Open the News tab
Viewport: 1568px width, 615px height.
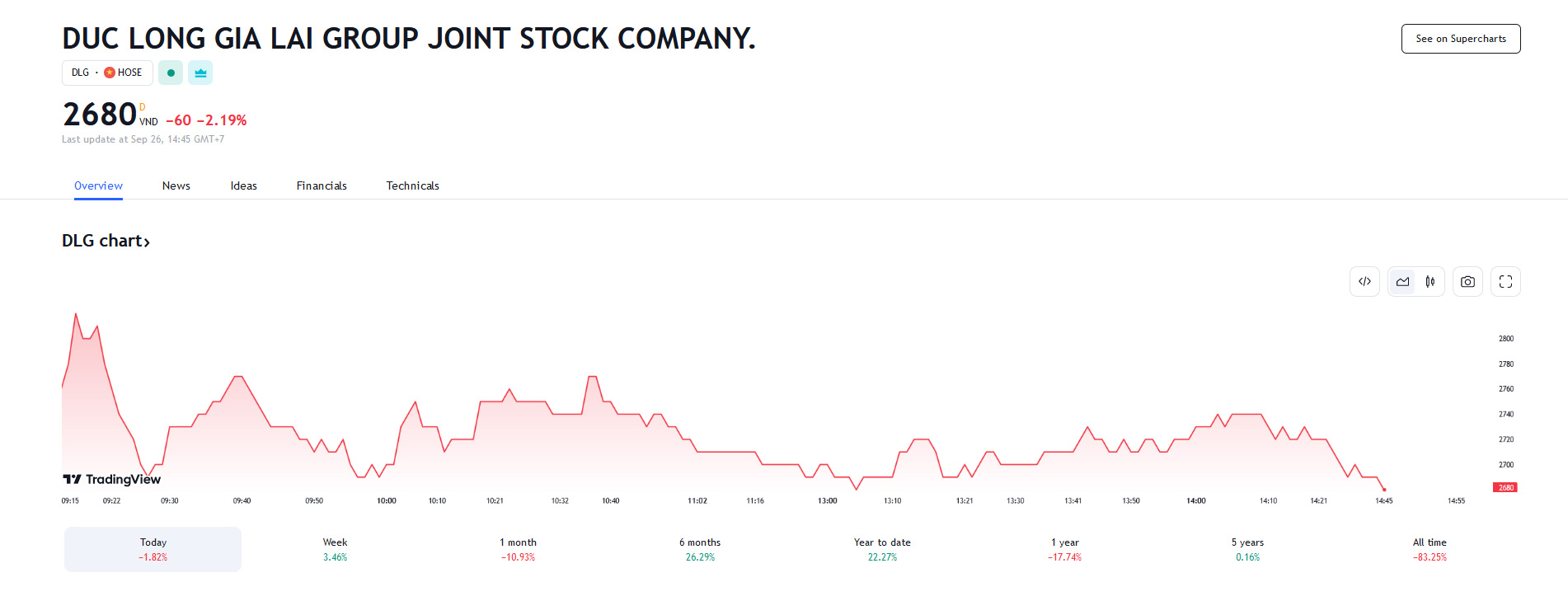[x=176, y=185]
